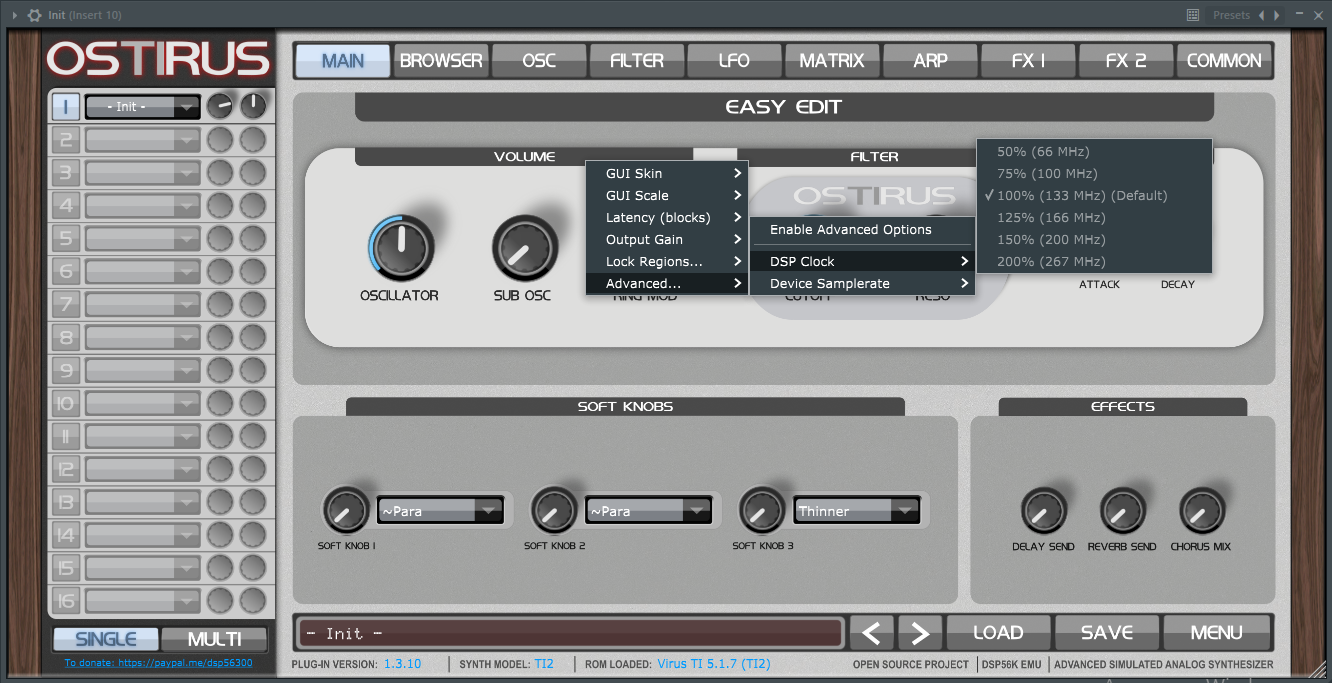The image size is (1332, 683).
Task: Open the PayPal donate link
Action: (158, 663)
